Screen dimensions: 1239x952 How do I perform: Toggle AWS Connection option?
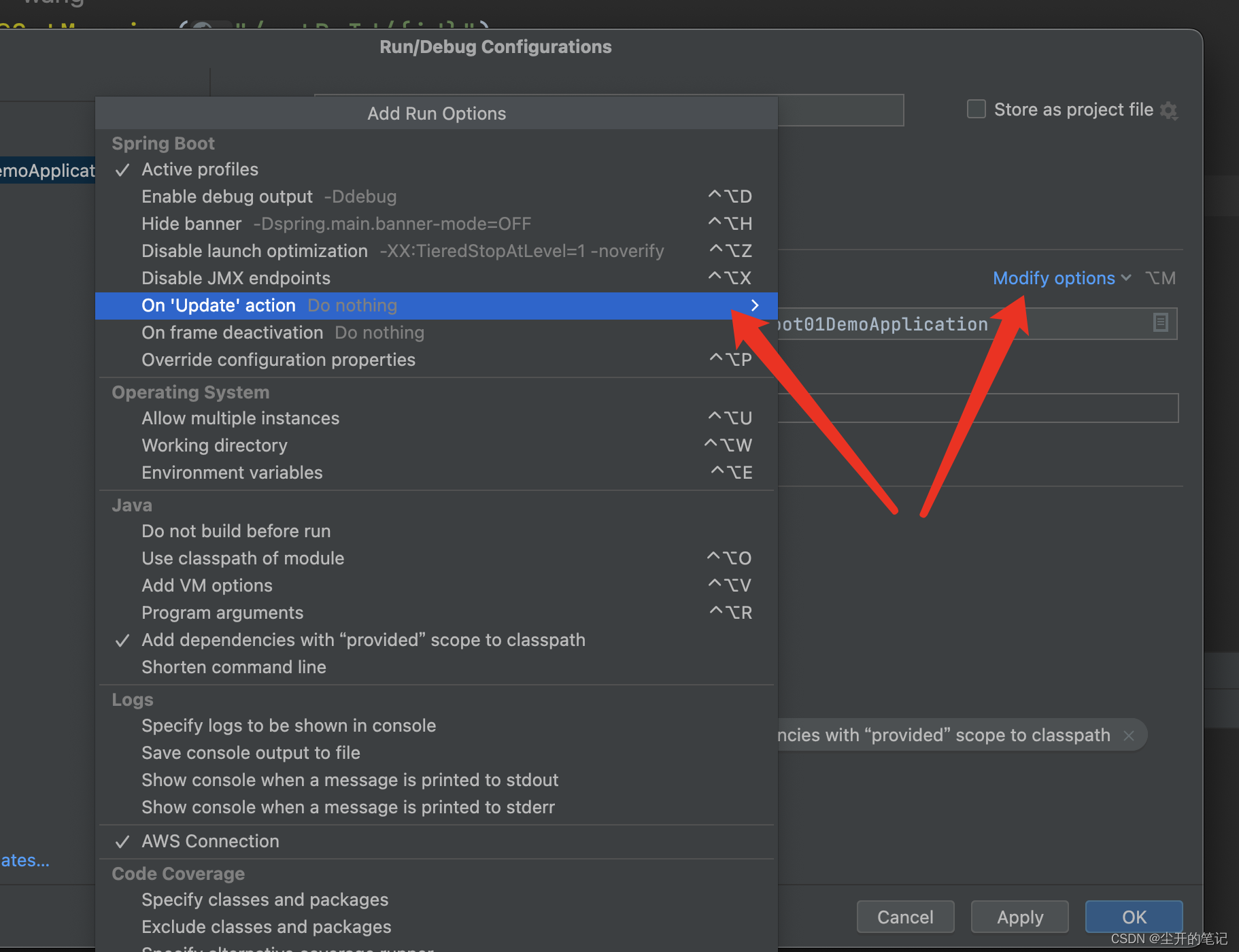(x=437, y=841)
